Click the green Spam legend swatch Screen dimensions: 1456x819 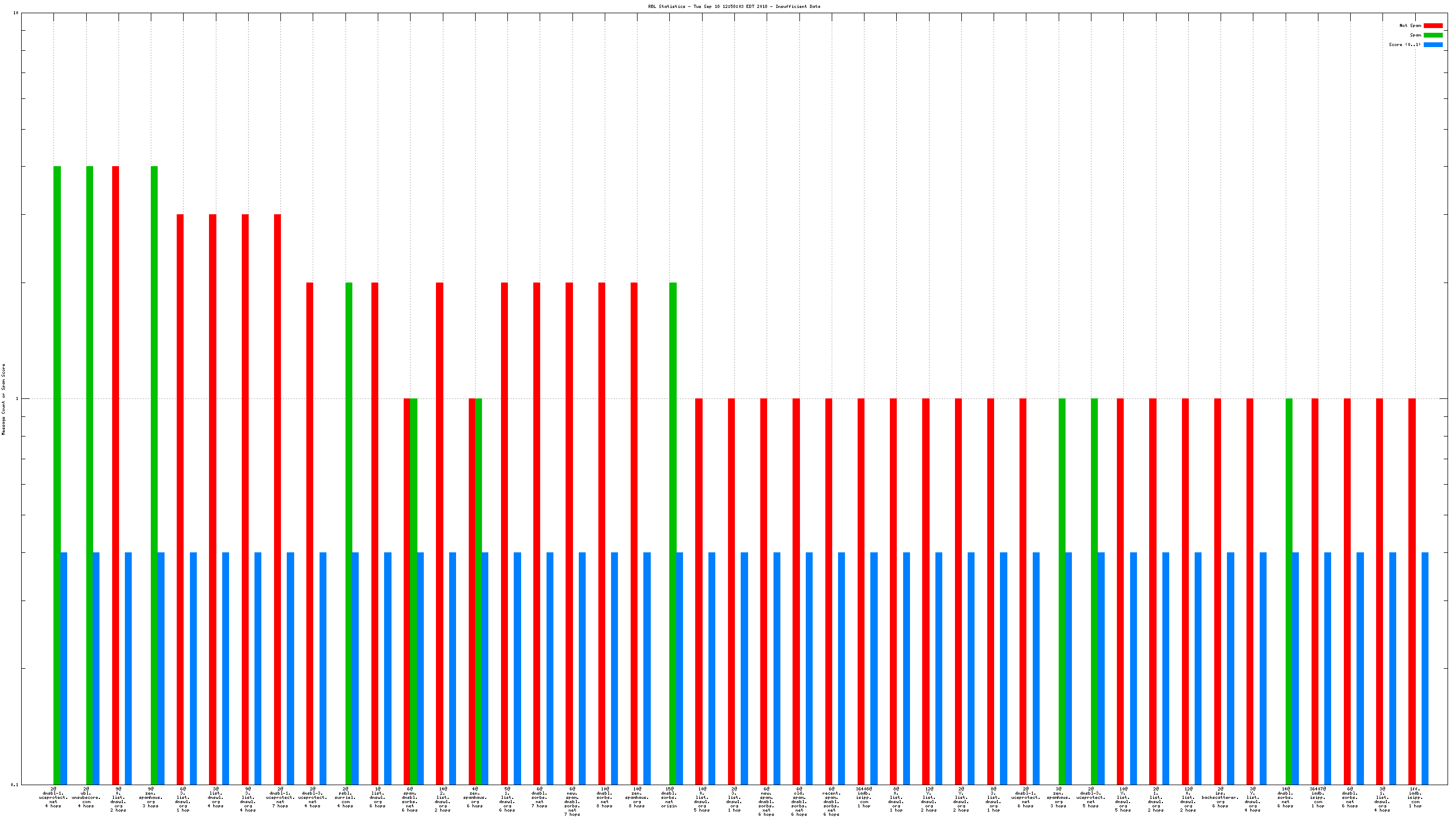point(1433,35)
